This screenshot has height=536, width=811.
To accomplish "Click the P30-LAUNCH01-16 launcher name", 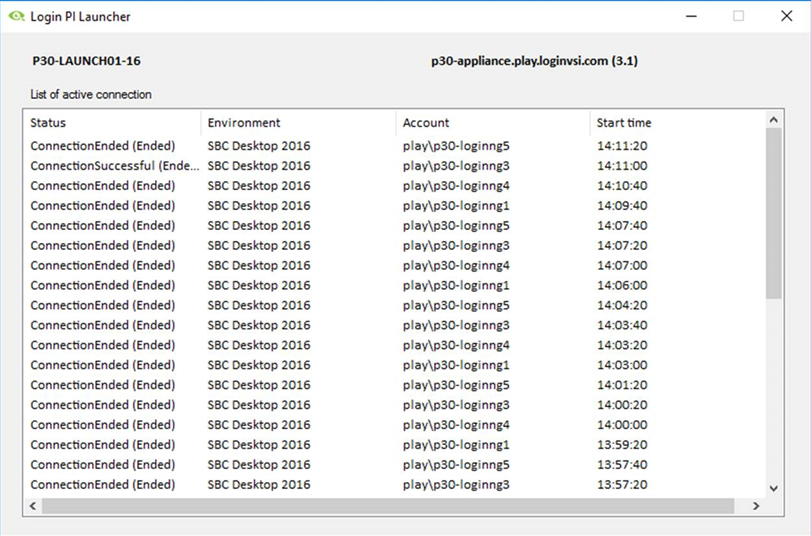I will 86,61.
